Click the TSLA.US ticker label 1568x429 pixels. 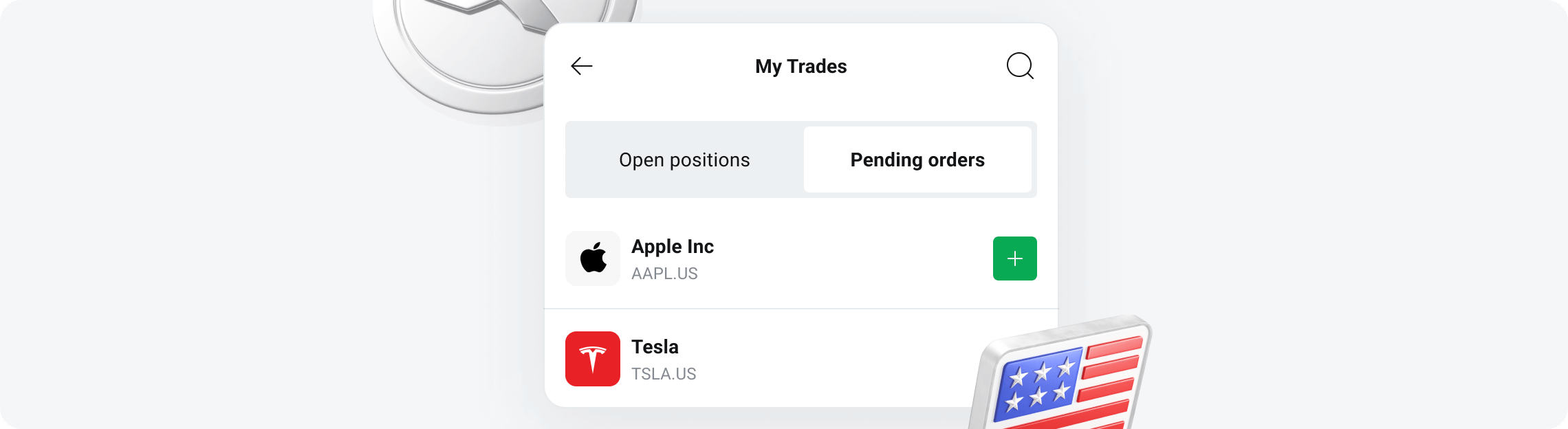click(x=664, y=374)
